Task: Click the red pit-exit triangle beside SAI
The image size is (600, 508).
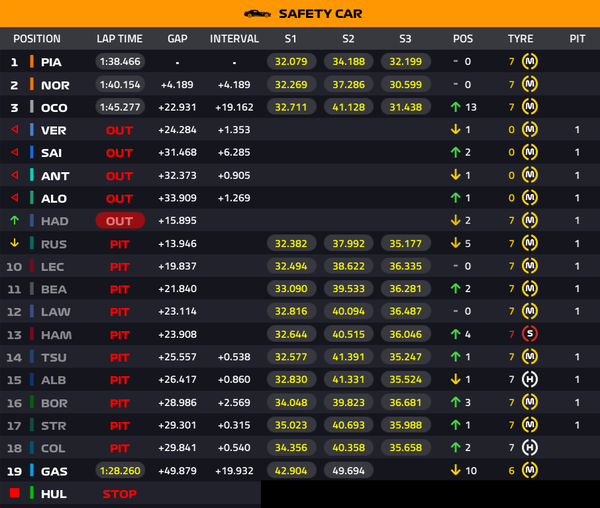Action: point(15,152)
